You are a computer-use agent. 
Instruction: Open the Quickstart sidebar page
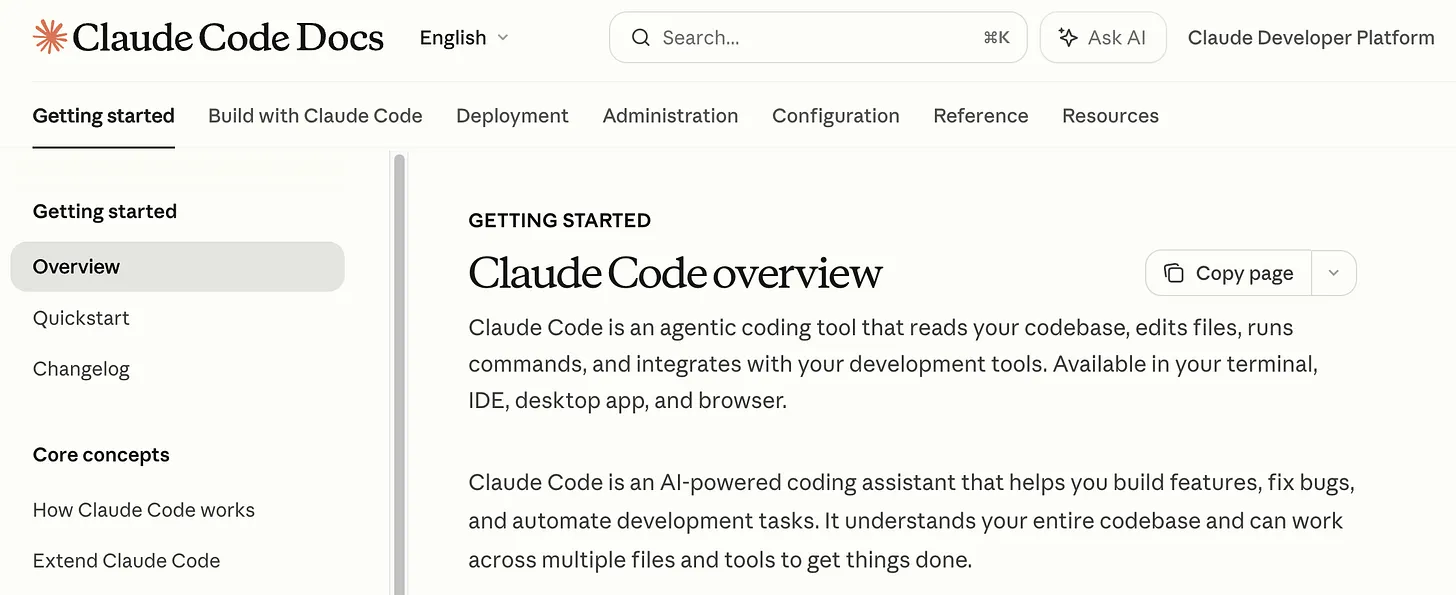[81, 318]
